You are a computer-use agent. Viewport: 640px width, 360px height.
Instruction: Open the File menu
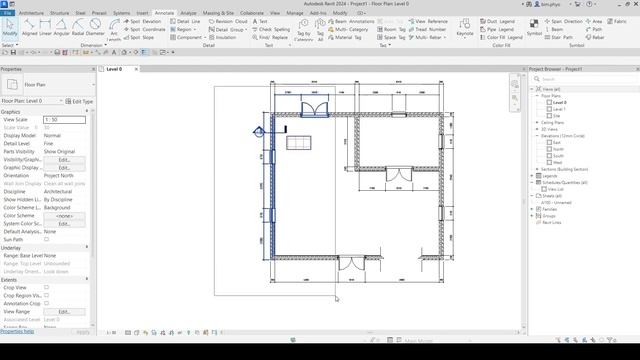click(x=7, y=13)
